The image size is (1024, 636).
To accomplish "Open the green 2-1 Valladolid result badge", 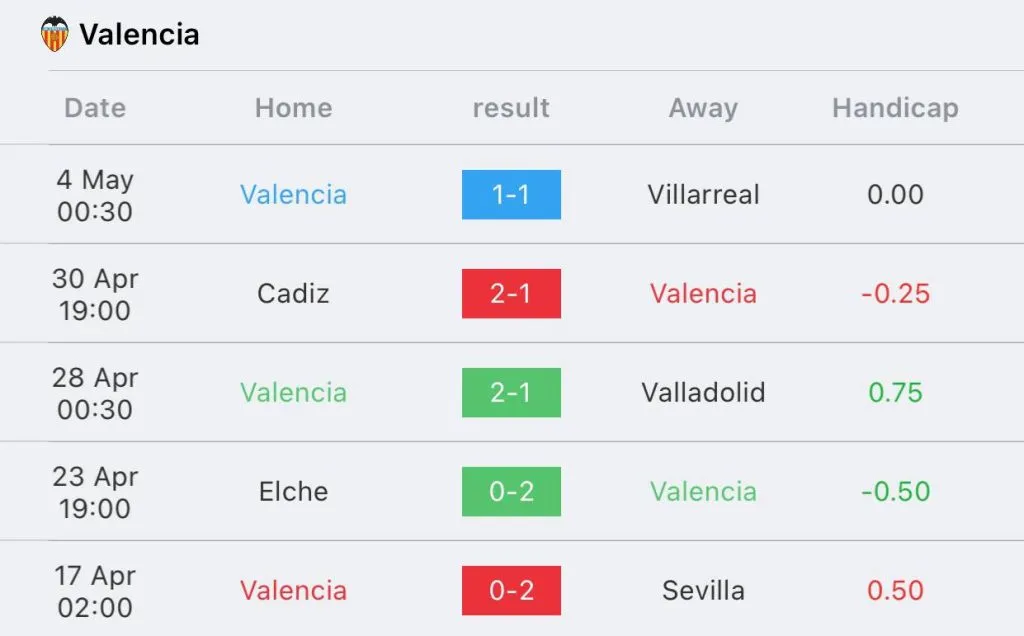I will coord(511,393).
